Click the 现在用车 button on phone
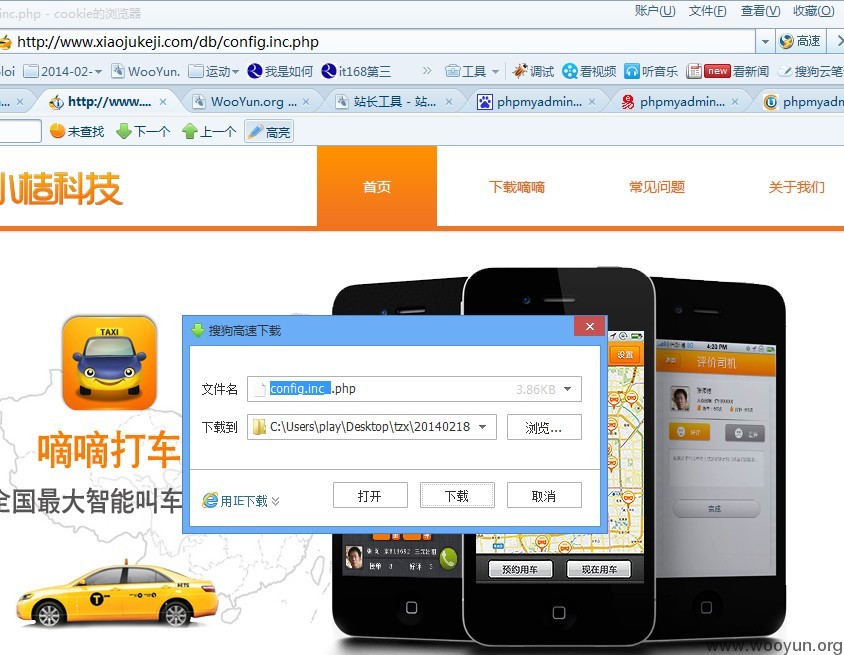Viewport: 844px width, 655px height. [599, 569]
